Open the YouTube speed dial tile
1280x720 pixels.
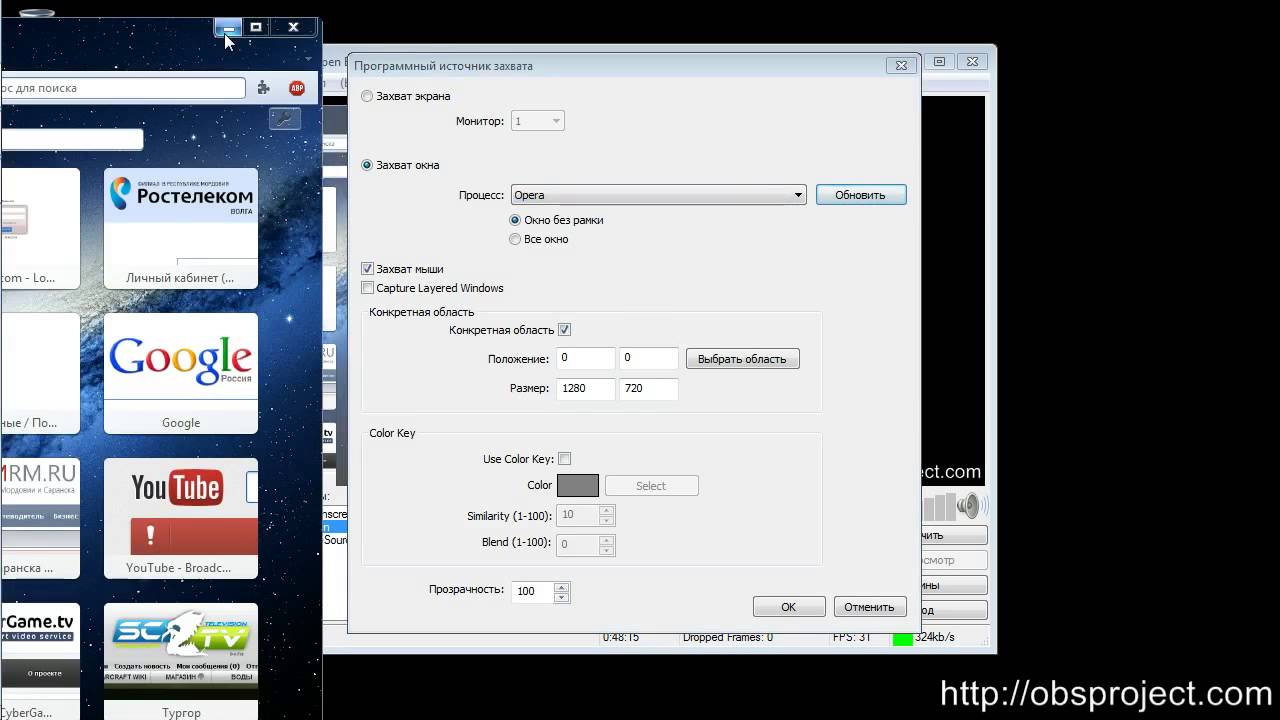pos(181,518)
